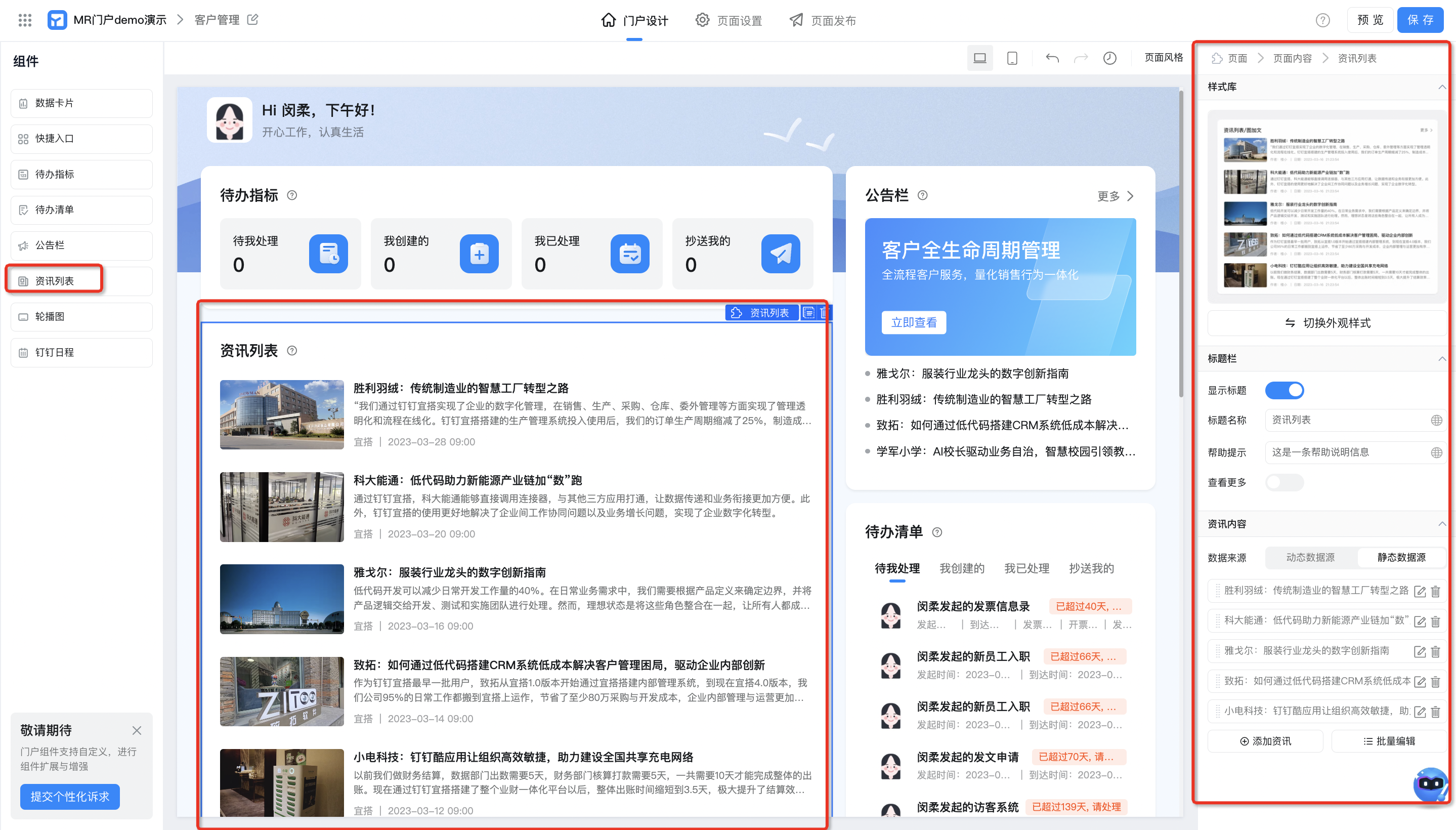Click help icon beside 资讯列表 heading
Screen dimensions: 1456x830
(x=292, y=351)
